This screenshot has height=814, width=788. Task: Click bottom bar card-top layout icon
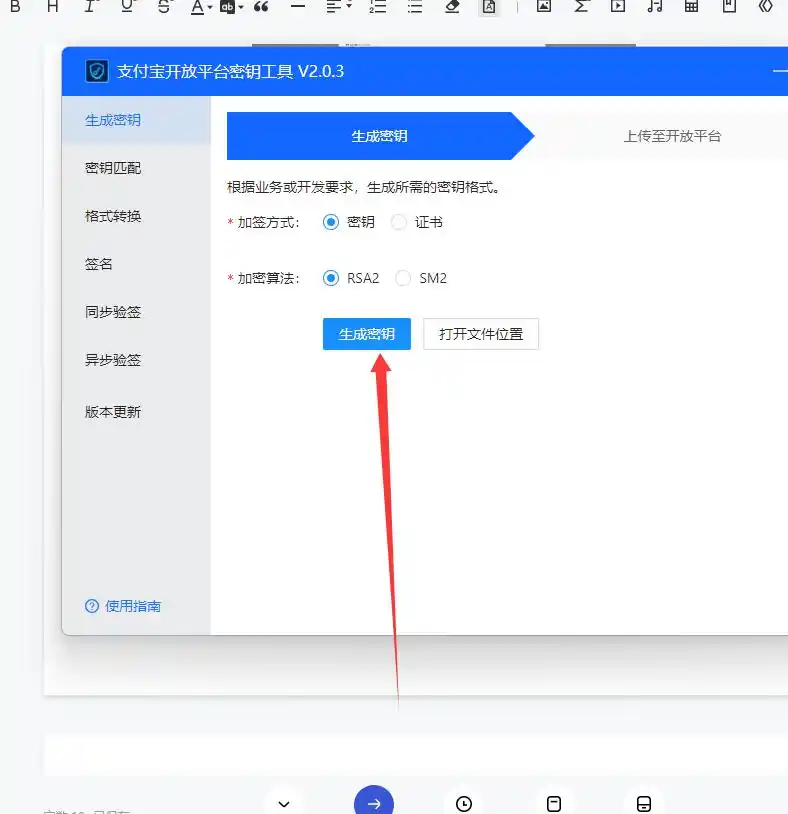point(554,804)
